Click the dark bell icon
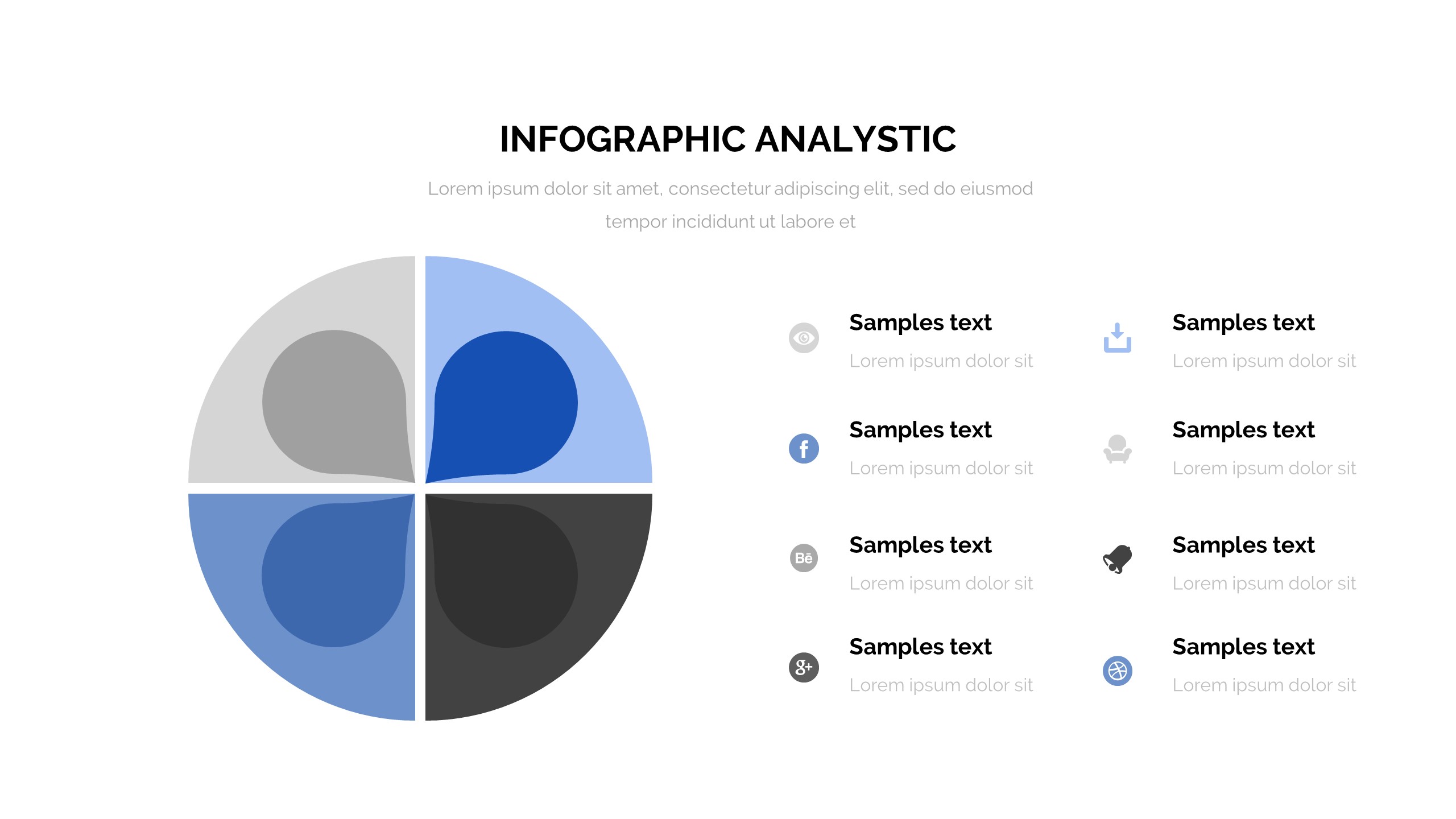 (1117, 559)
